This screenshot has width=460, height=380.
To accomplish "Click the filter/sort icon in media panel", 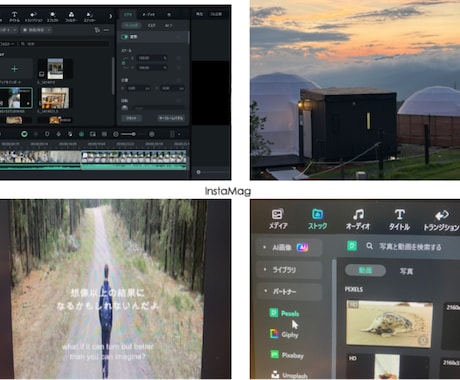I will pos(97,30).
